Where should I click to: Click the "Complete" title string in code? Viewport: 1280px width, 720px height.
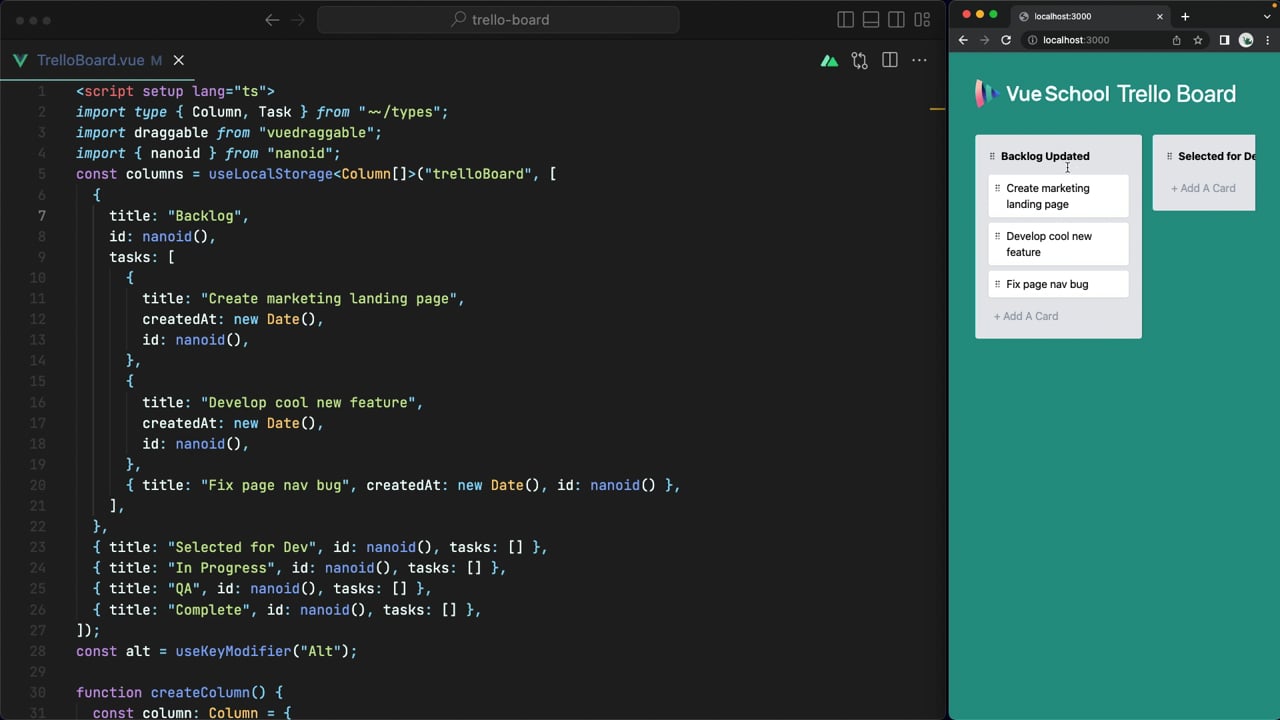[x=208, y=610]
